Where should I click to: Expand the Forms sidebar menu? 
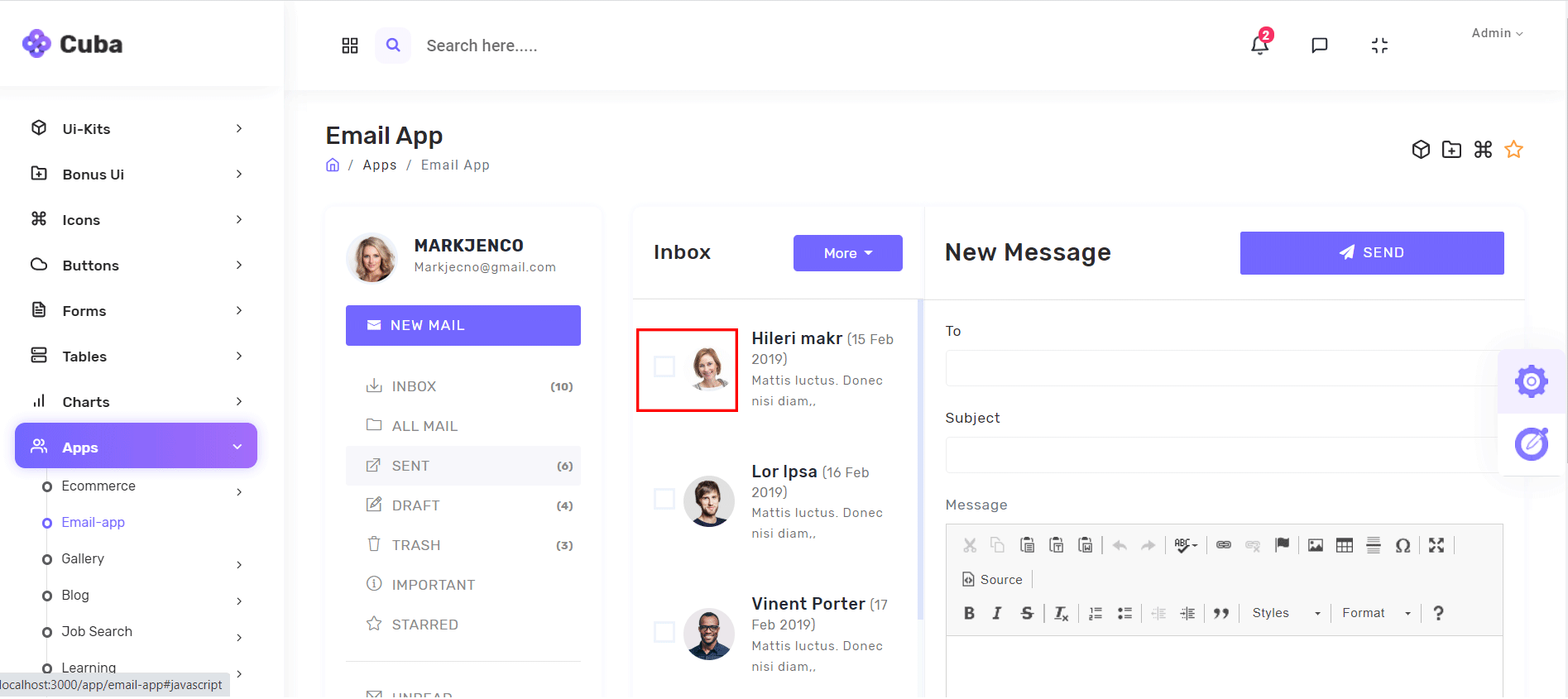(137, 310)
